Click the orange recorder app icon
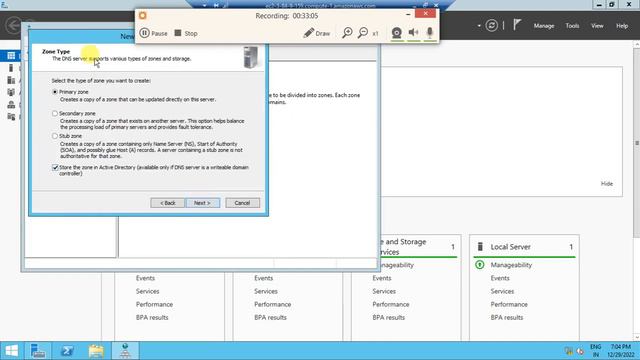The height and width of the screenshot is (360, 640). point(142,16)
